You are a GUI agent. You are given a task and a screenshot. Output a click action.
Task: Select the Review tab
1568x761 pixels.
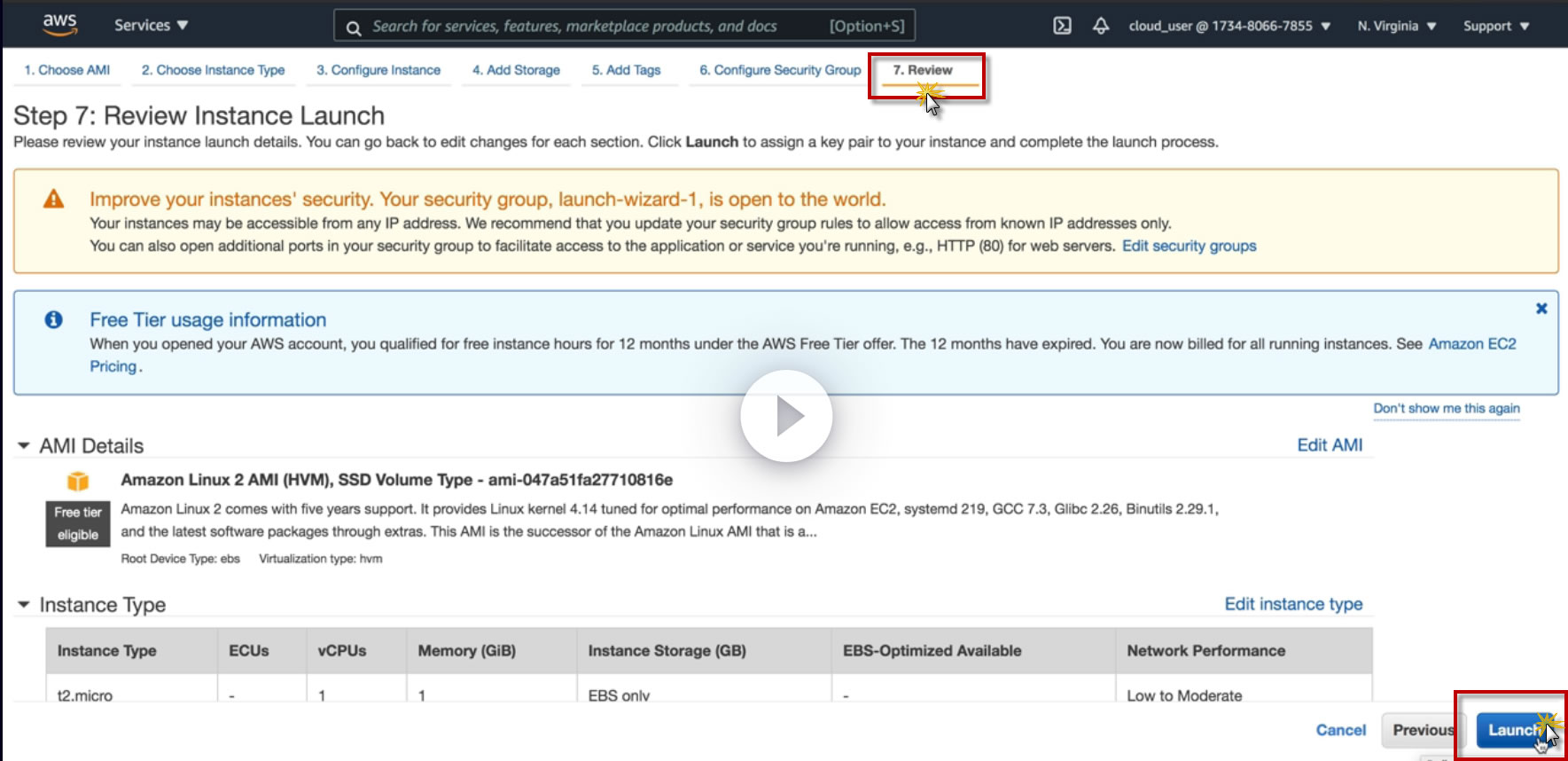tap(923, 70)
